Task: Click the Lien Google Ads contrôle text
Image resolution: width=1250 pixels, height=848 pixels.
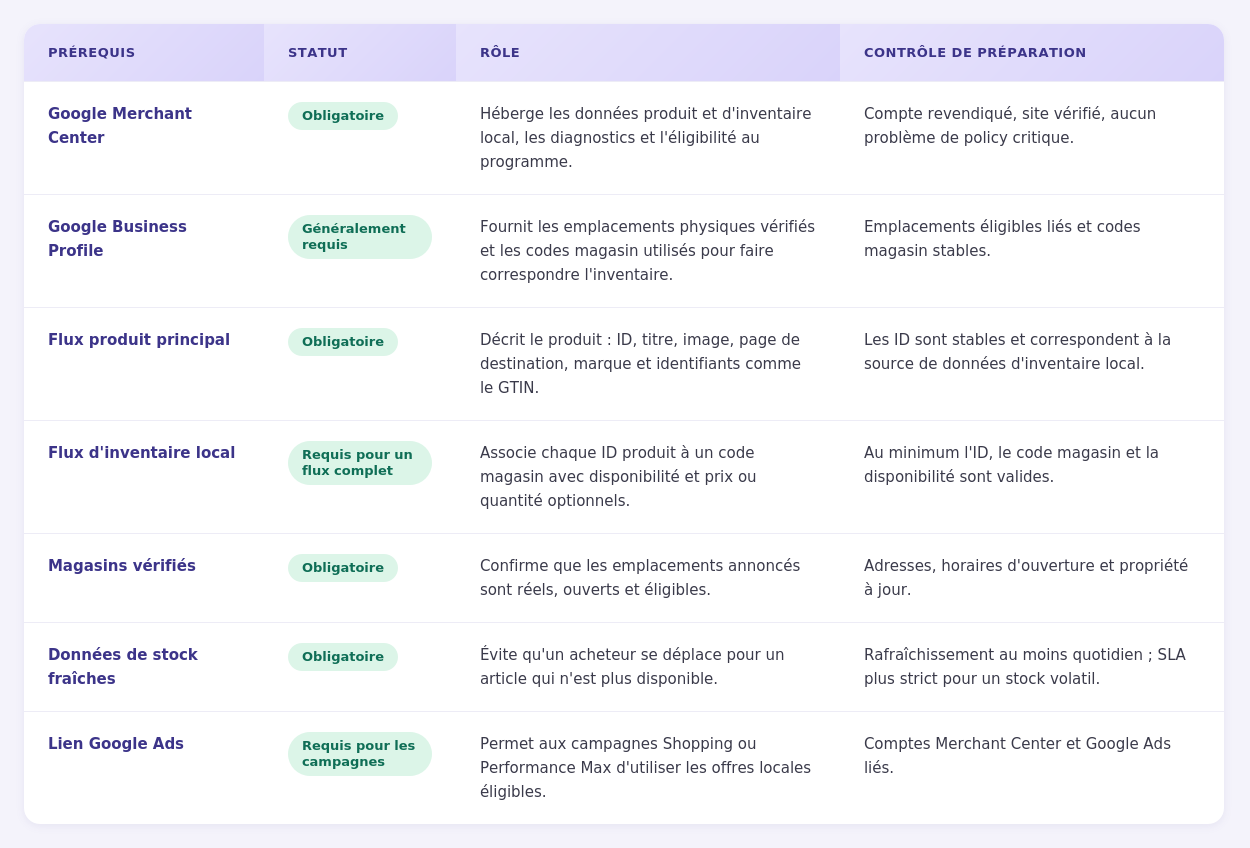Action: tap(1018, 756)
